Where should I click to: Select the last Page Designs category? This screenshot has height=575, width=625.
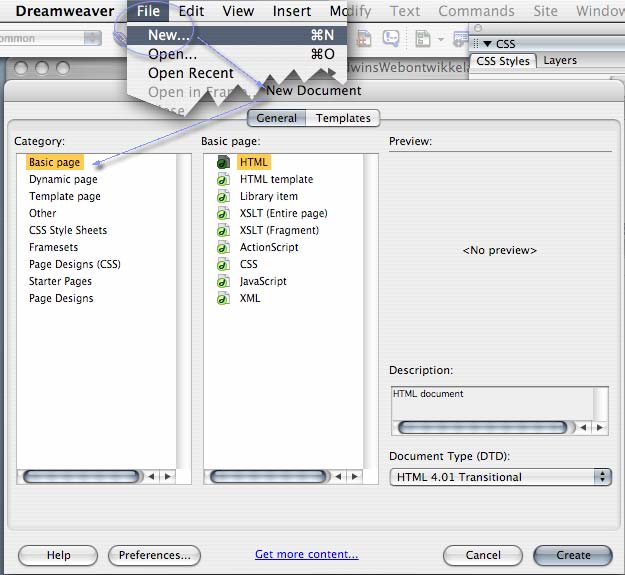[x=61, y=298]
